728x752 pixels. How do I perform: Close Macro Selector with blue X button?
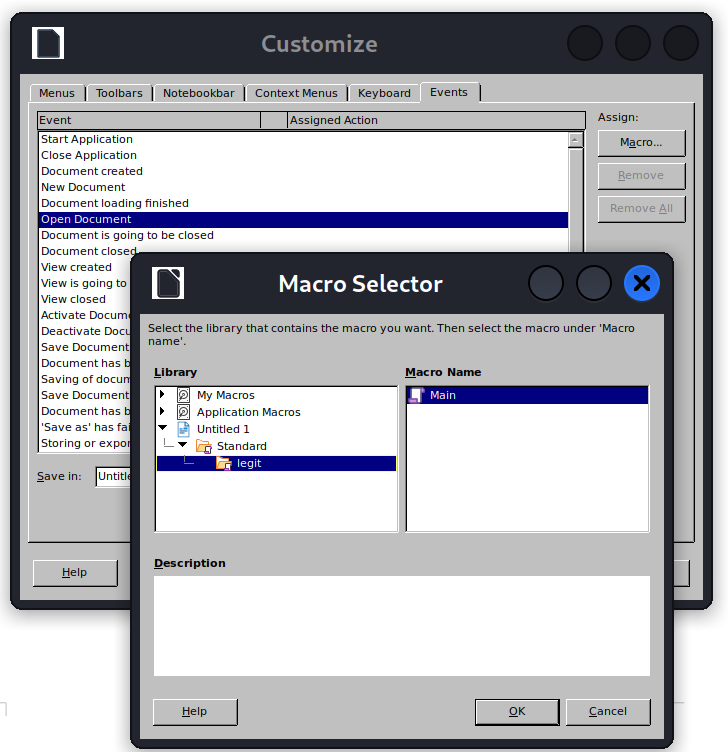pyautogui.click(x=641, y=284)
